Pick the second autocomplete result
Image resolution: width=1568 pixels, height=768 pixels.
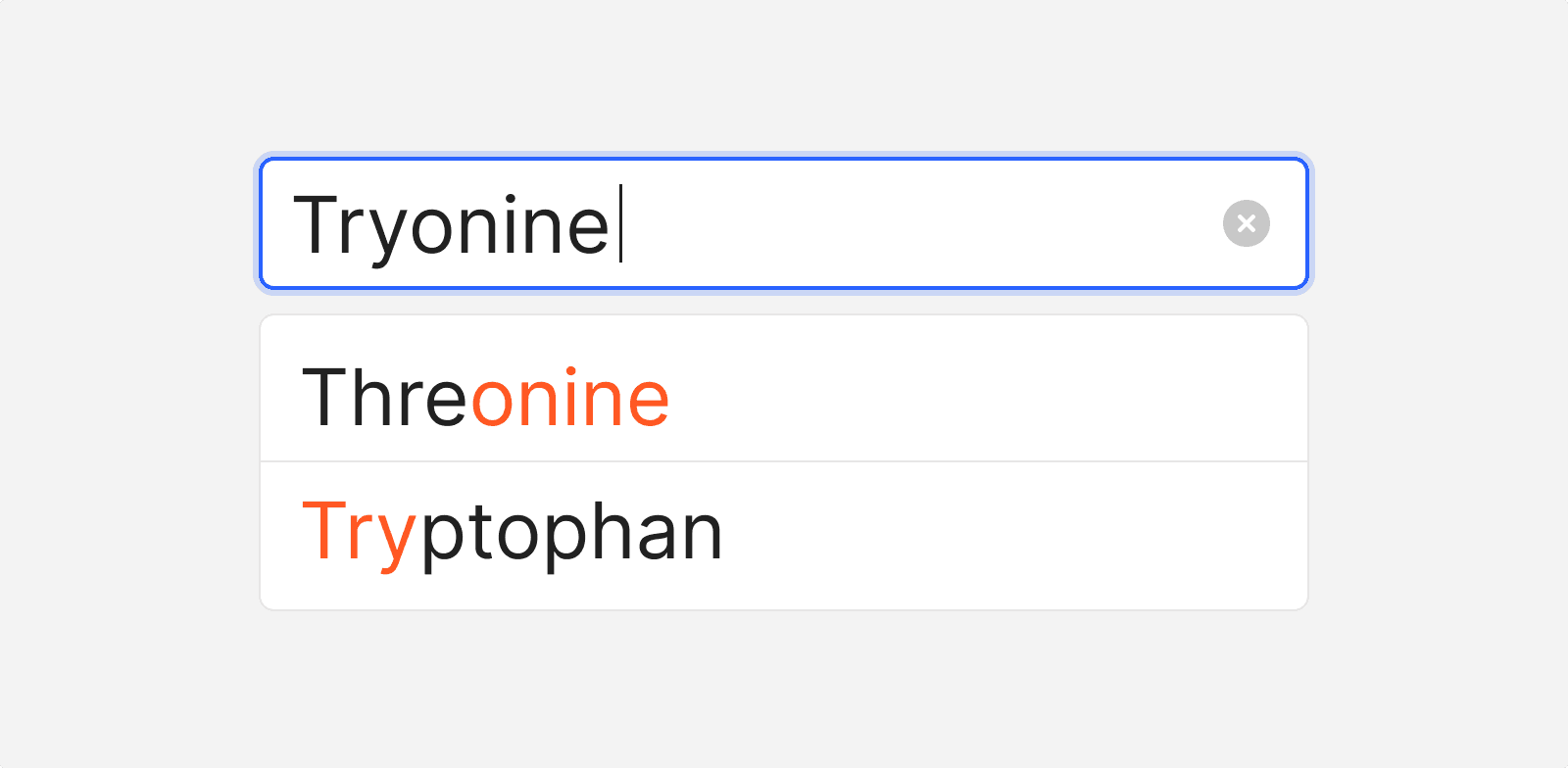coord(784,535)
